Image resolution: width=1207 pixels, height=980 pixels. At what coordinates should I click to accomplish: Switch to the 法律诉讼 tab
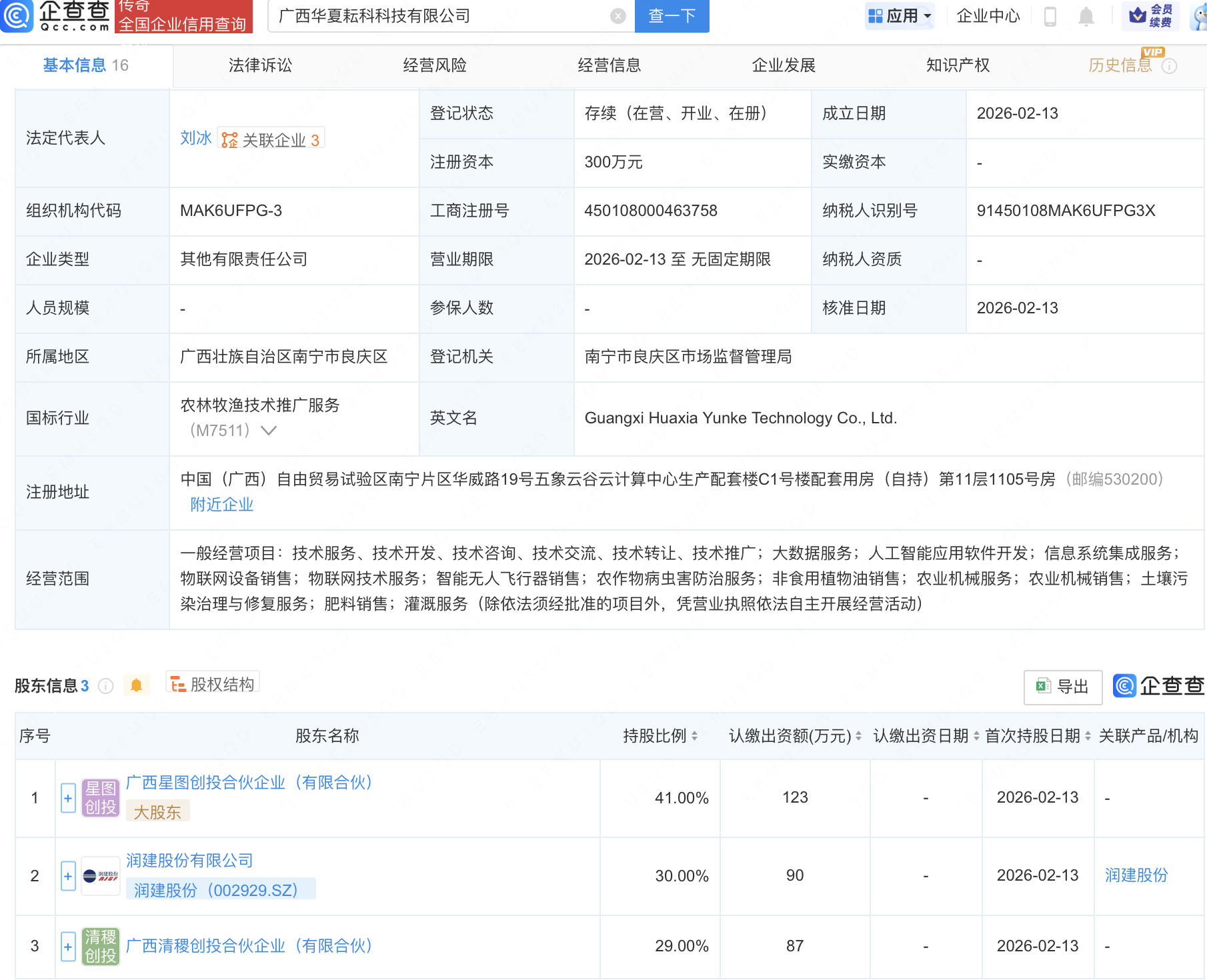coord(260,65)
